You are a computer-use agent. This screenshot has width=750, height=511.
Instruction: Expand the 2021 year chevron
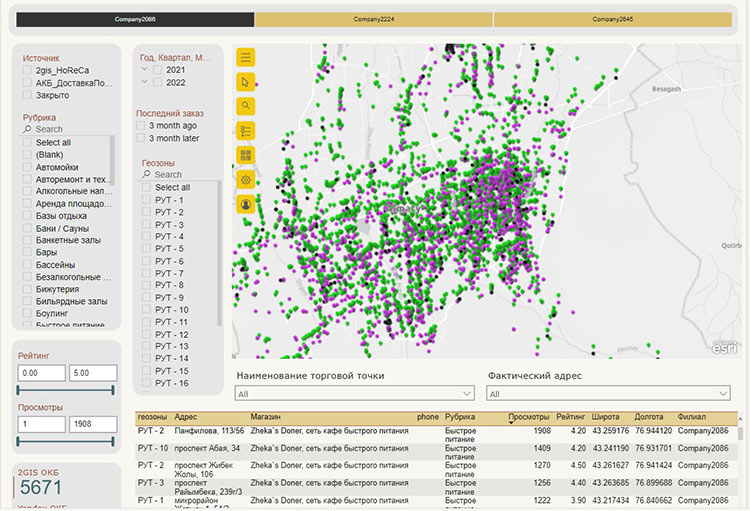pyautogui.click(x=144, y=70)
